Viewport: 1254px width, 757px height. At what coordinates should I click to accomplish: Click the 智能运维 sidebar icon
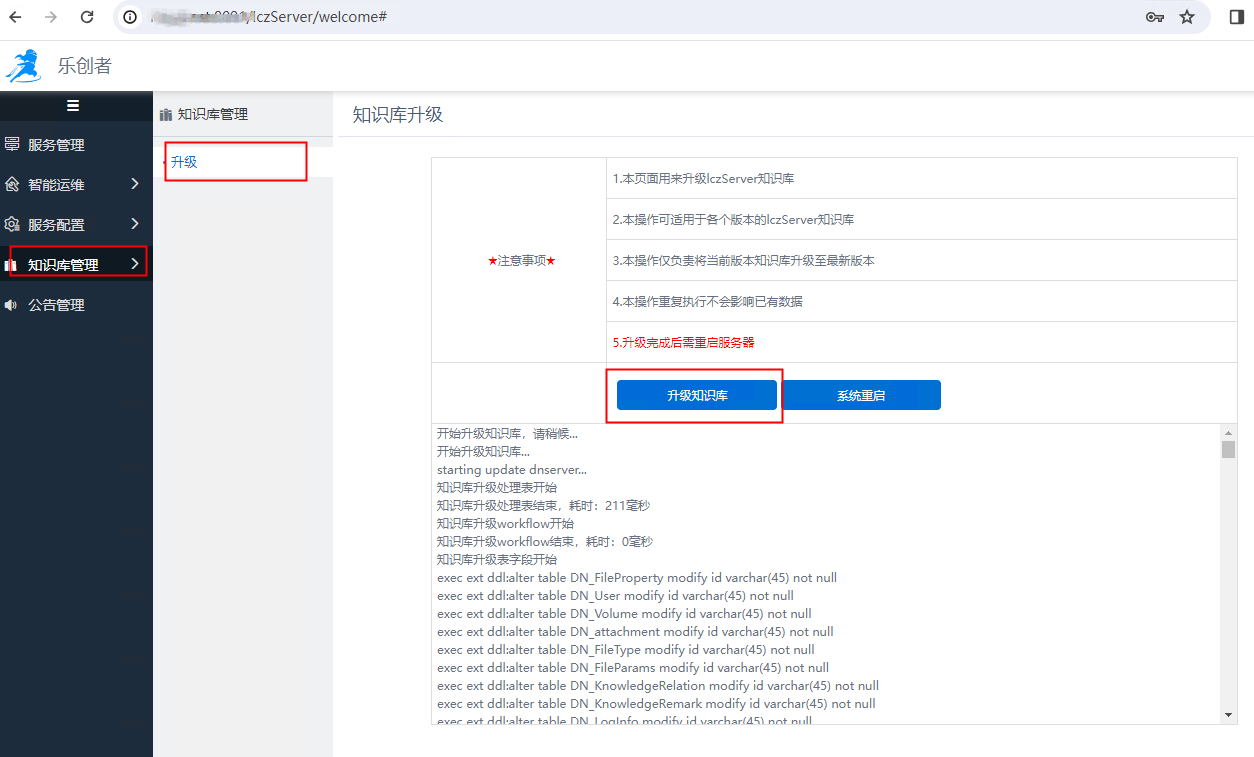click(12, 184)
